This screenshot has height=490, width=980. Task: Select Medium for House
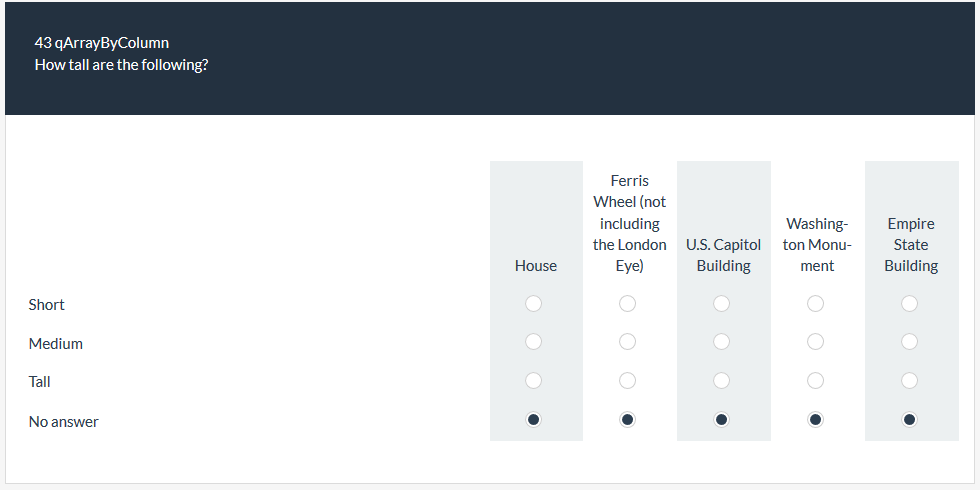tap(534, 342)
